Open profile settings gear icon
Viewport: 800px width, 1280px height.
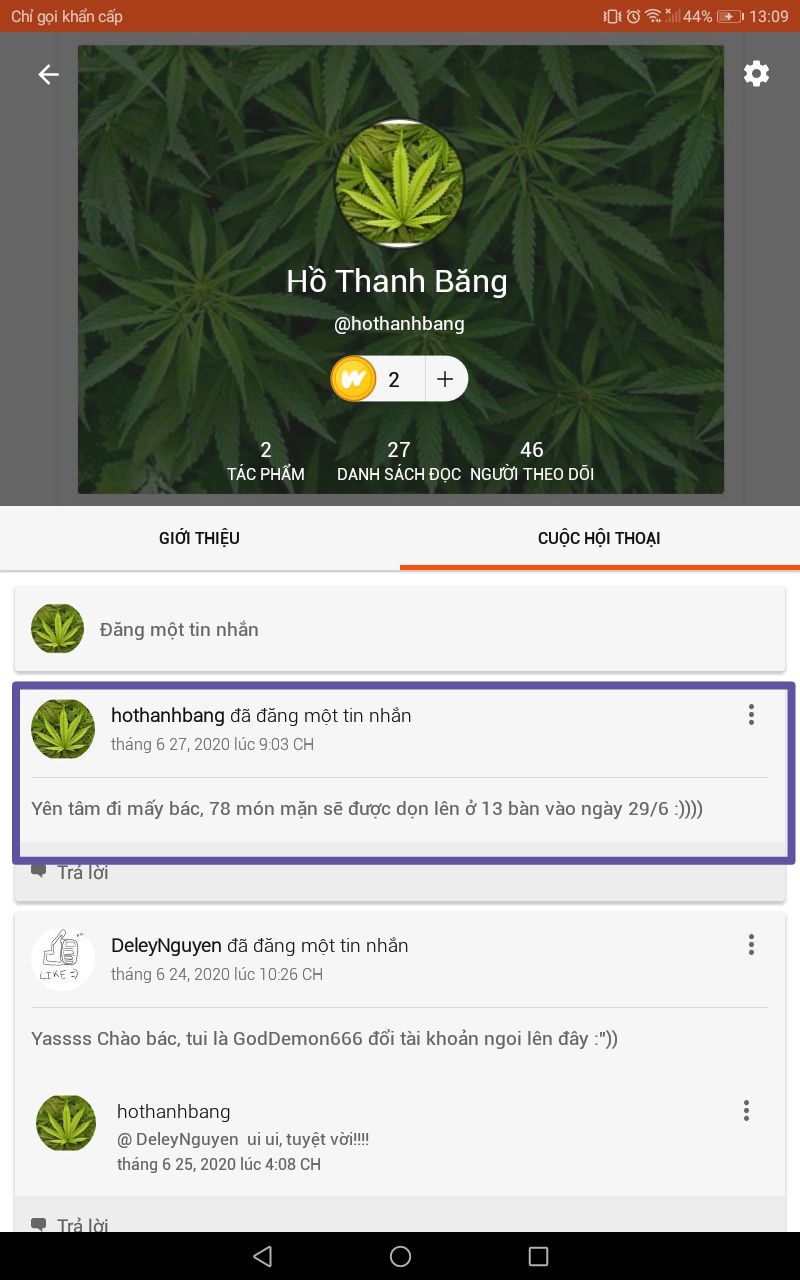tap(756, 73)
